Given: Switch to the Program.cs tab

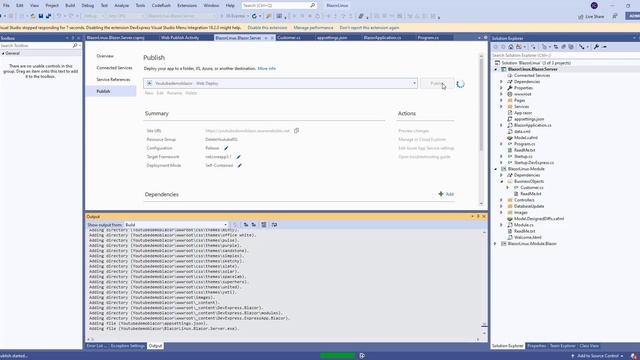Looking at the screenshot, I should click(x=428, y=38).
